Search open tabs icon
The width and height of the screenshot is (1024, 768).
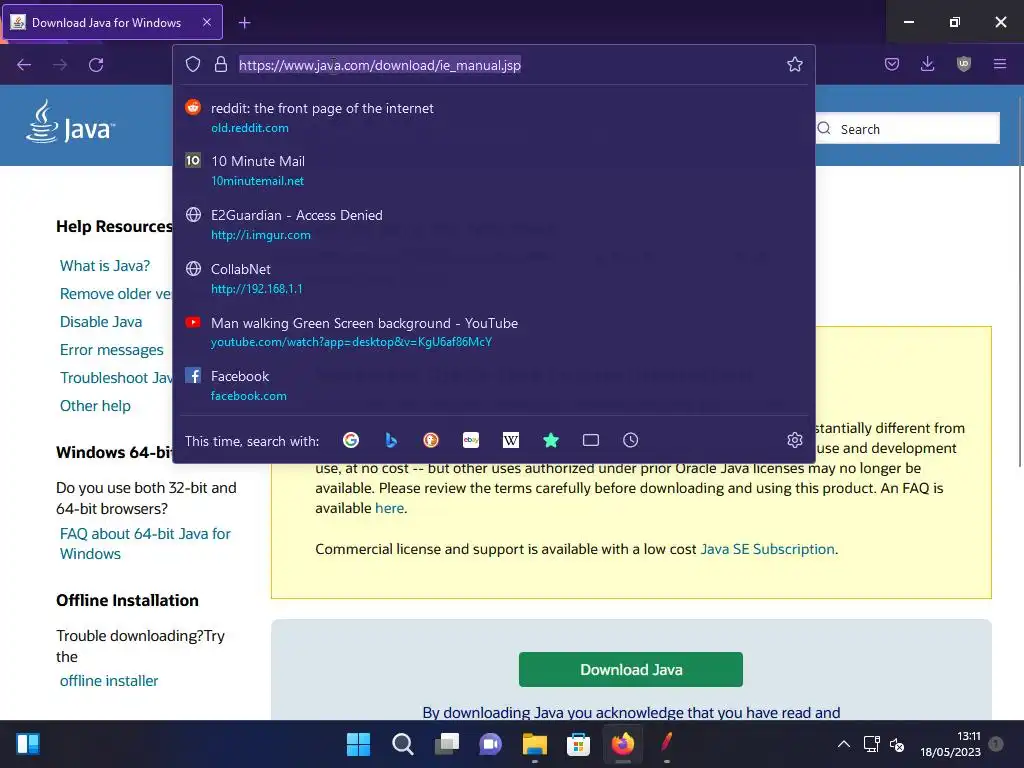point(590,440)
